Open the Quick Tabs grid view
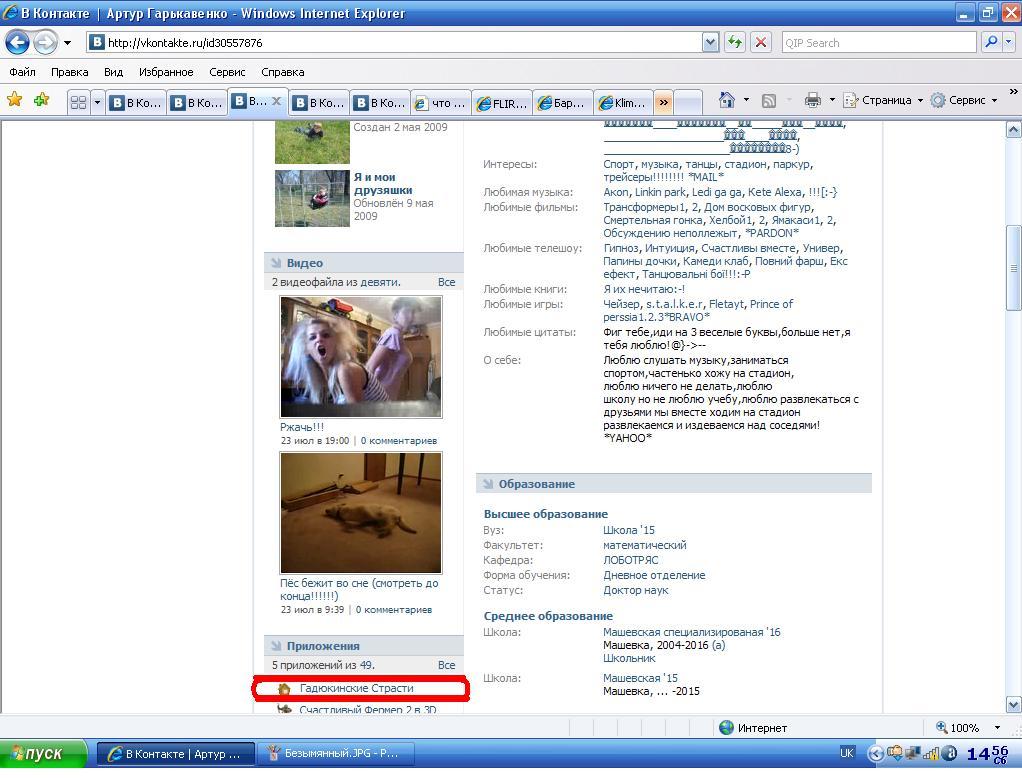The width and height of the screenshot is (1022, 778). [x=78, y=102]
